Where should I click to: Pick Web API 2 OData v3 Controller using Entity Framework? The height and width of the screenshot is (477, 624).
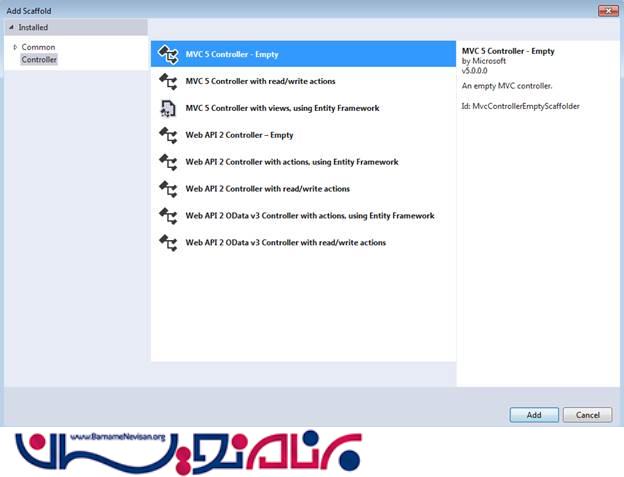click(303, 216)
